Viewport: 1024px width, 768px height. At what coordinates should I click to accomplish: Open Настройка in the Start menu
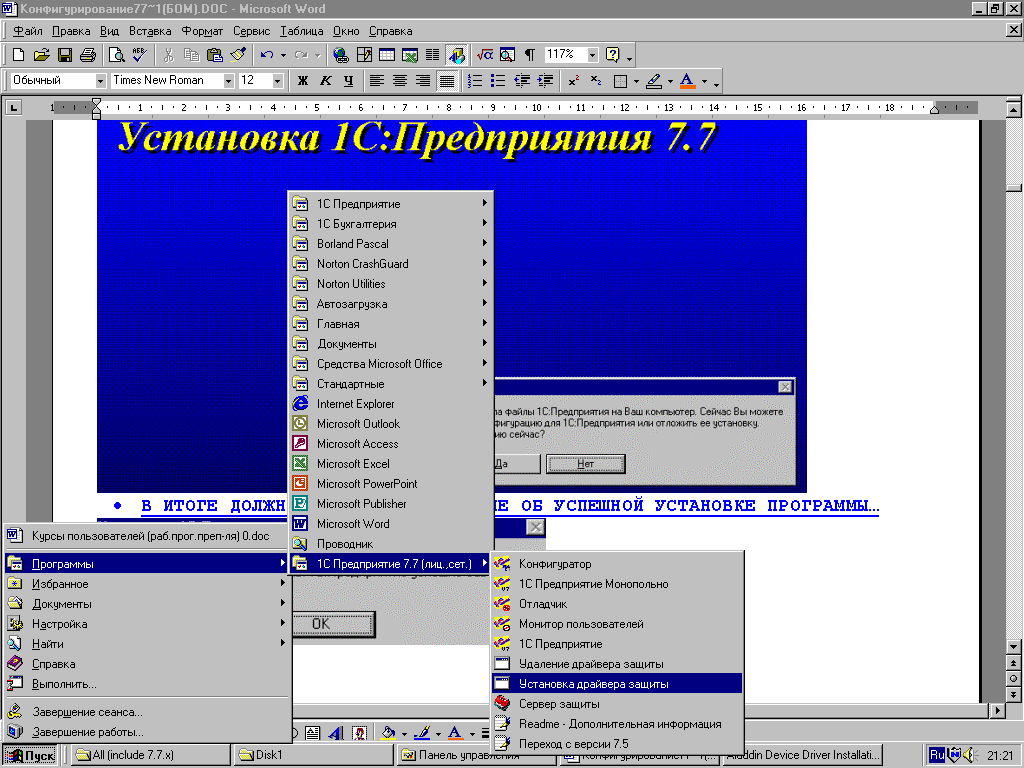147,624
